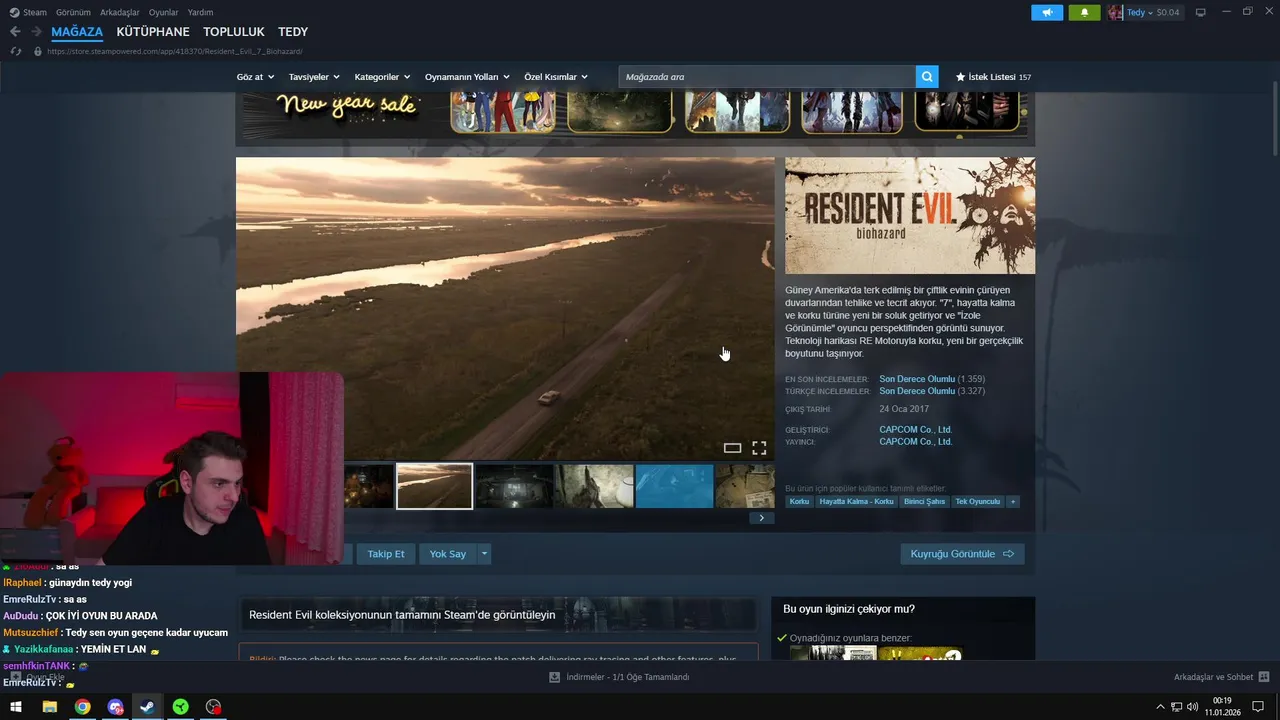Open the developer CAPCOM Co., Ltd. link
This screenshot has width=1280, height=720.
(x=915, y=430)
